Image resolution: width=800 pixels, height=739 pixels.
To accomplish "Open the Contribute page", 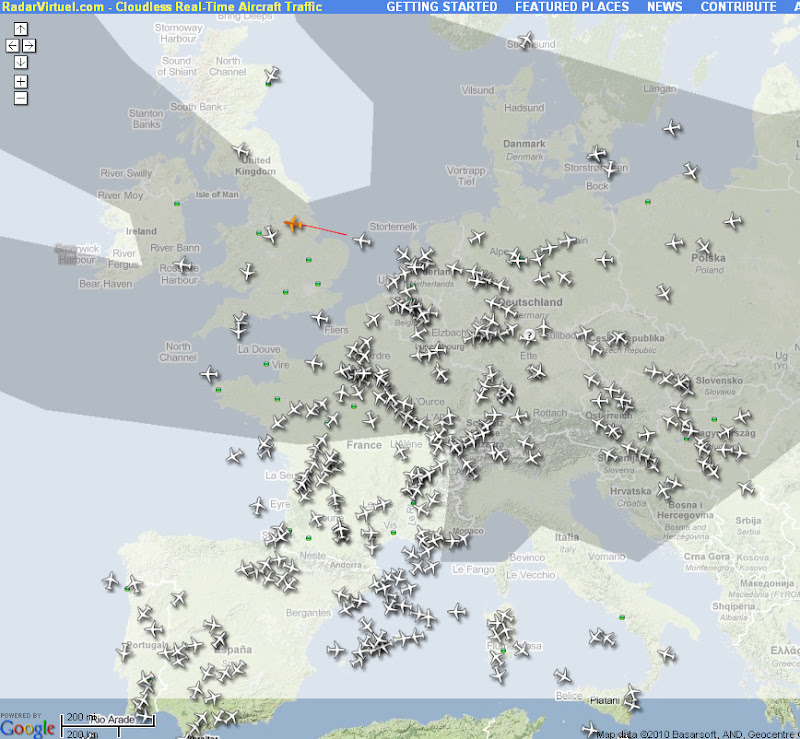I will tap(738, 7).
